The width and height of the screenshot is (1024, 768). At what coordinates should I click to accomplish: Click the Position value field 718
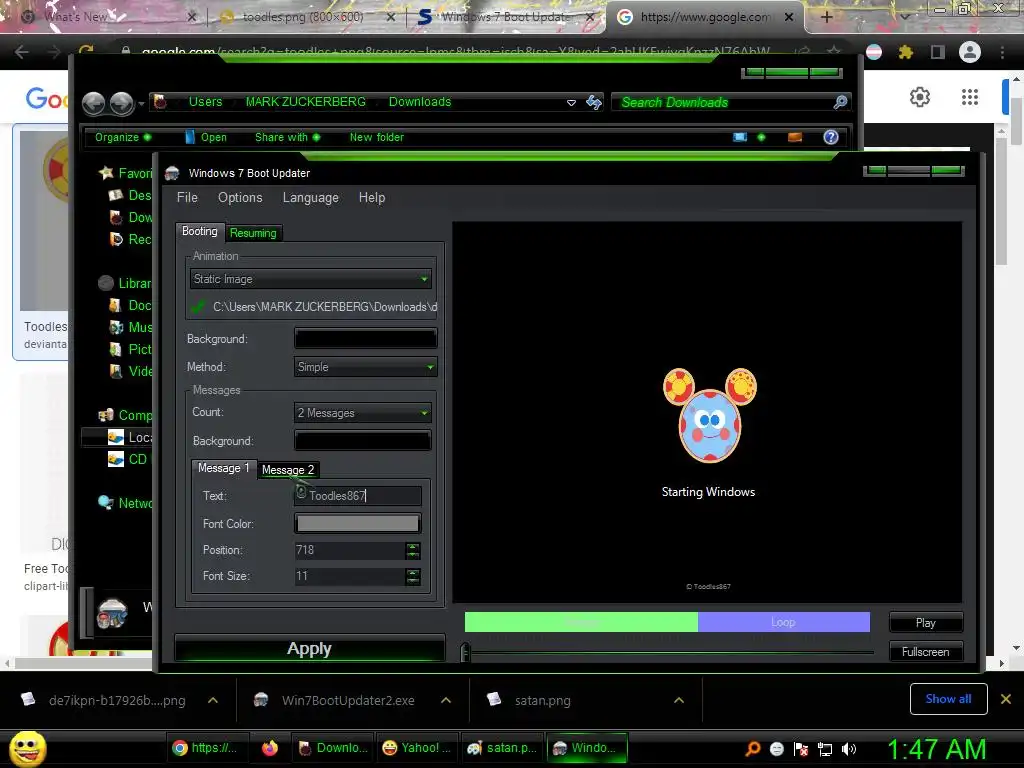[x=349, y=550]
